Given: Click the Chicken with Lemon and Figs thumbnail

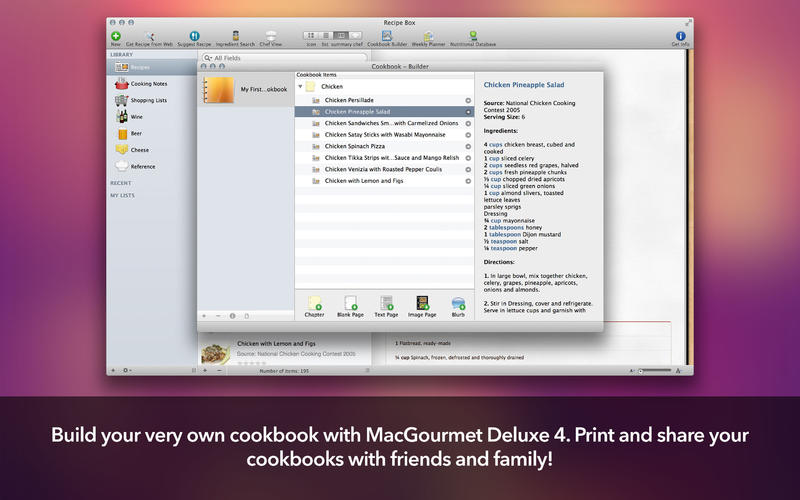Looking at the screenshot, I should 215,354.
